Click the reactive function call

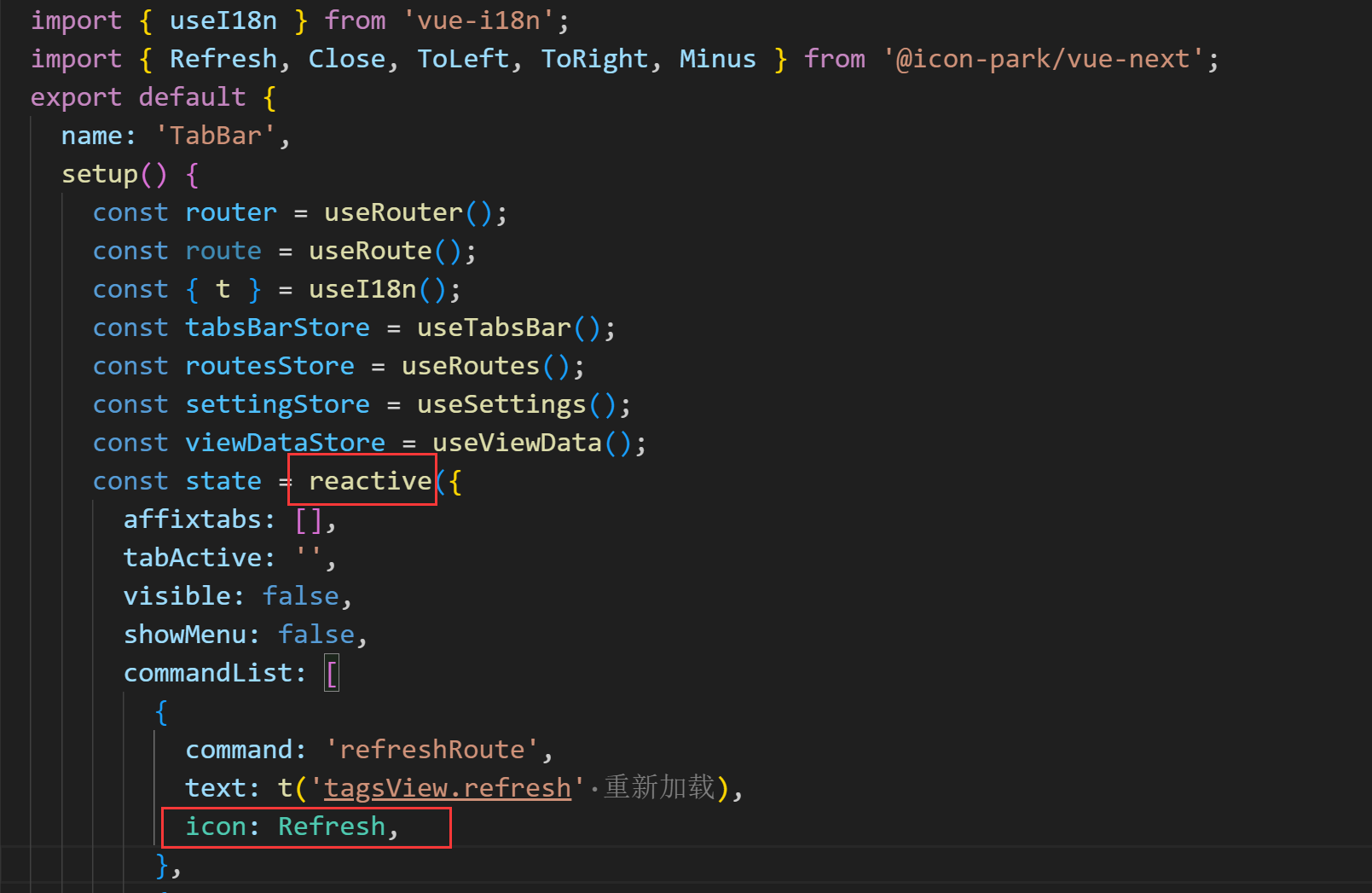coord(370,481)
